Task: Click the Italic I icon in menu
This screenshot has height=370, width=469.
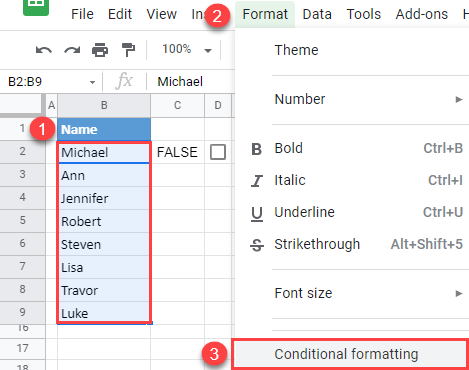Action: pos(257,181)
